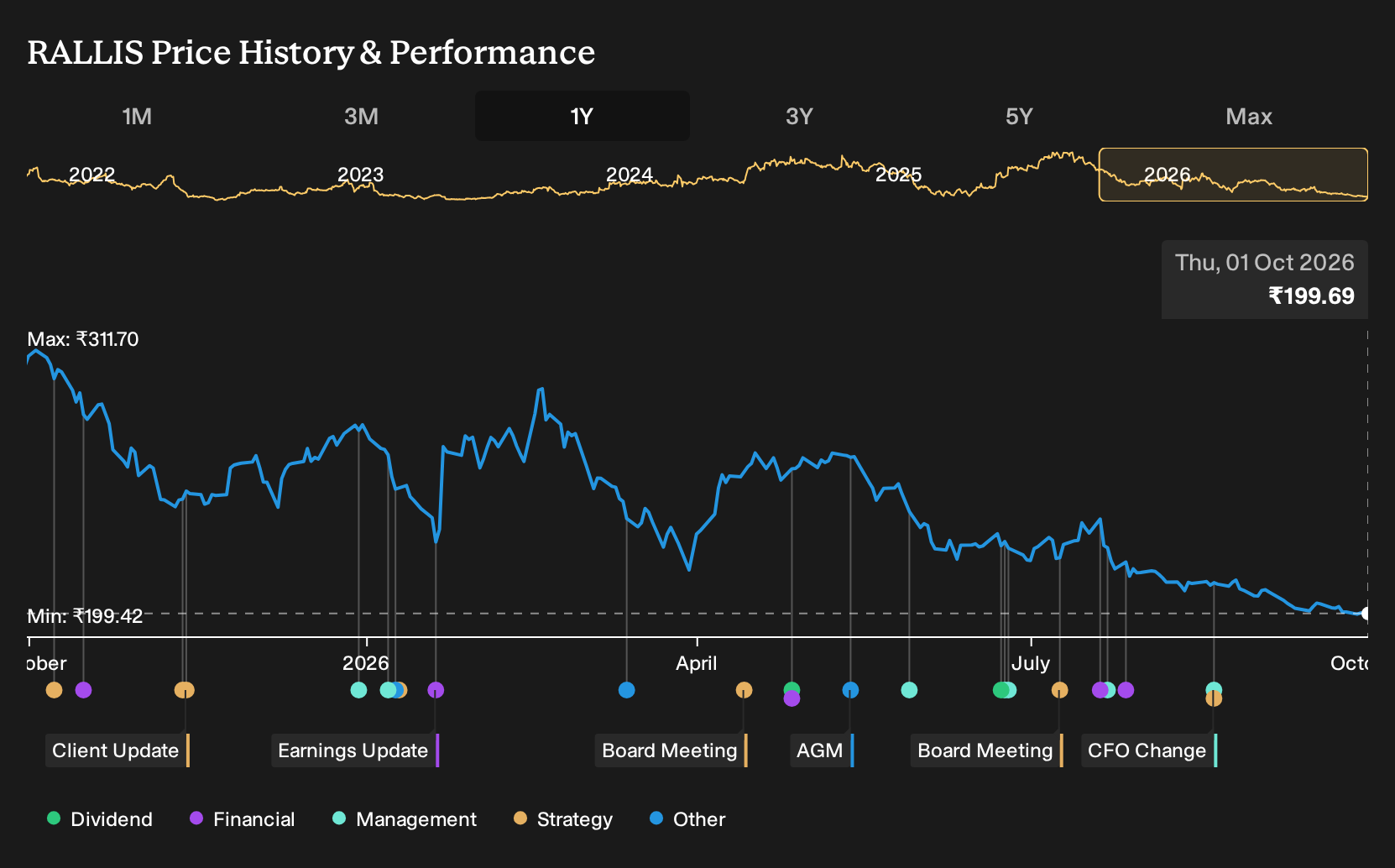Toggle Dividend events in legend
Screen dimensions: 1395x868
pyautogui.click(x=100, y=819)
